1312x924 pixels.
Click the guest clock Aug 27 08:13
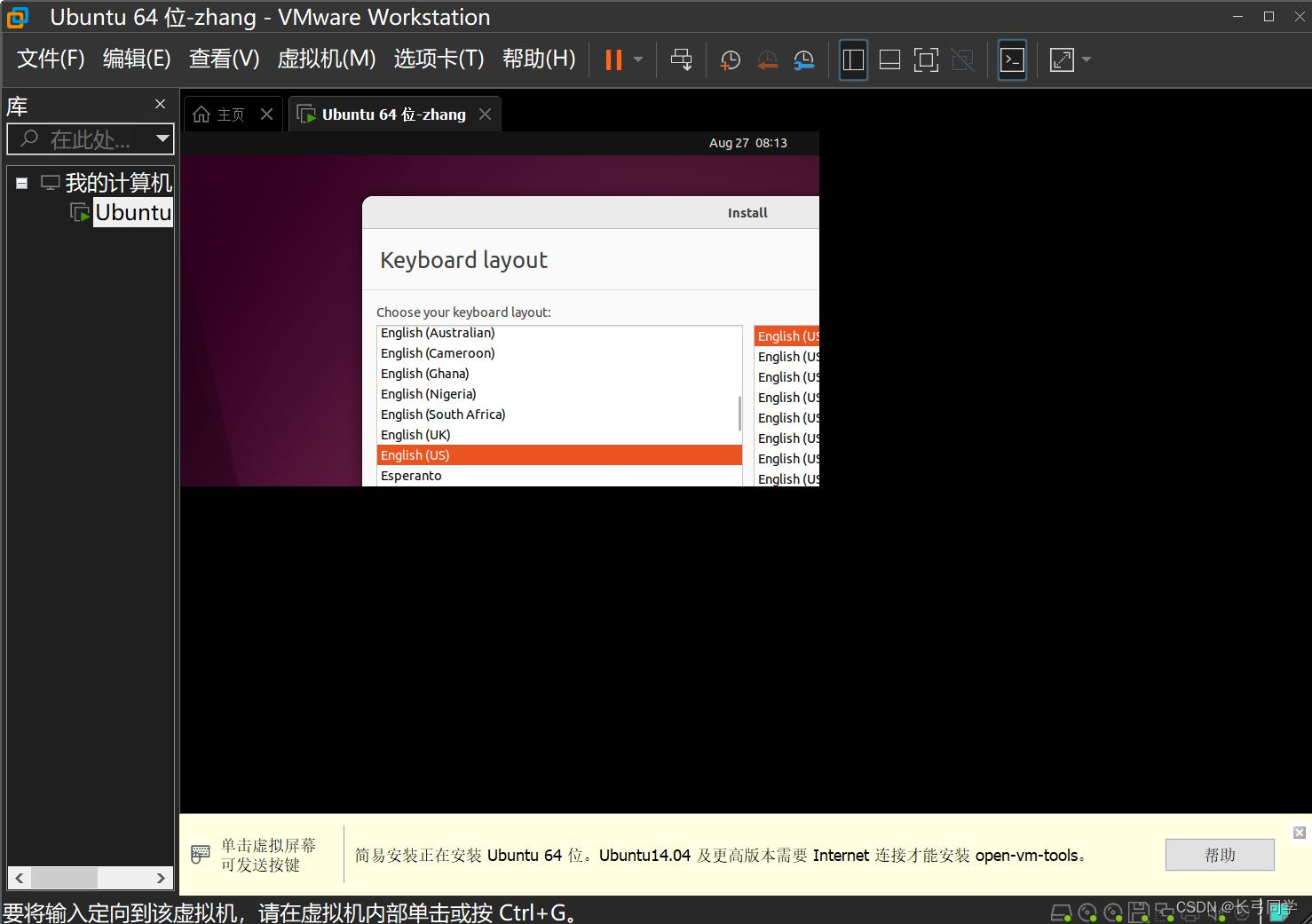(747, 143)
